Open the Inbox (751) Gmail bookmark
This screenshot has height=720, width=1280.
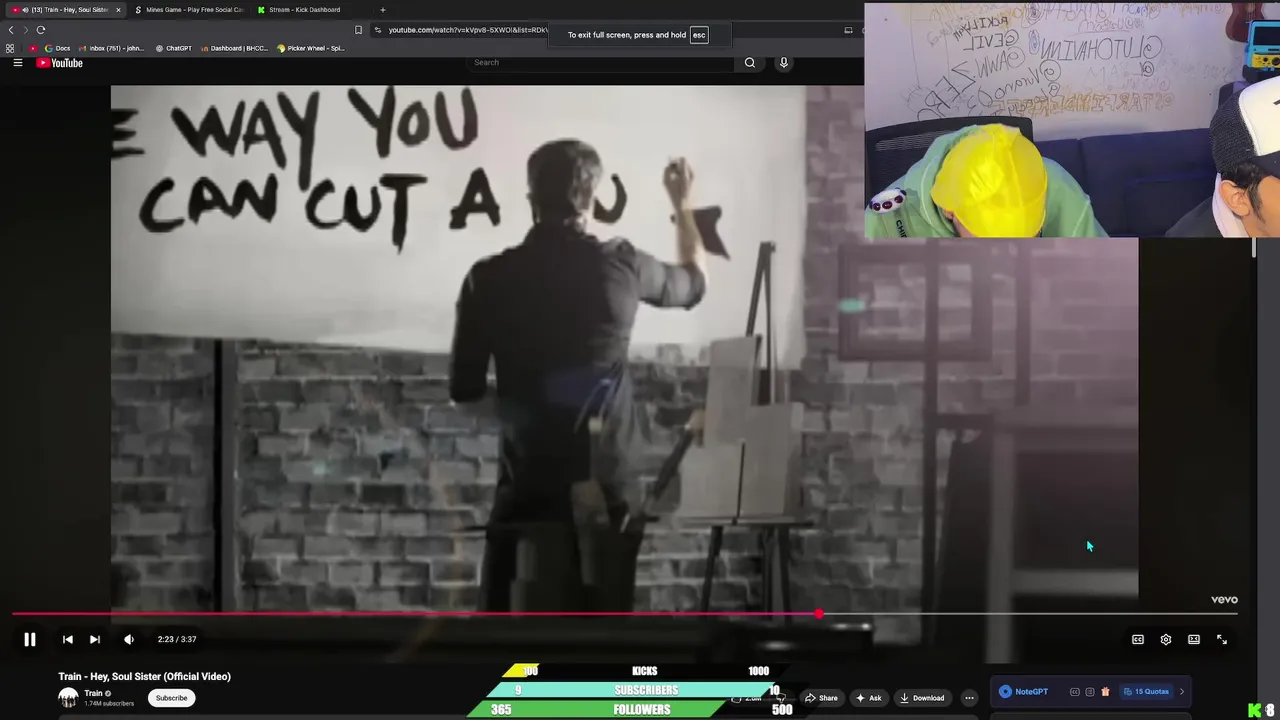point(111,48)
